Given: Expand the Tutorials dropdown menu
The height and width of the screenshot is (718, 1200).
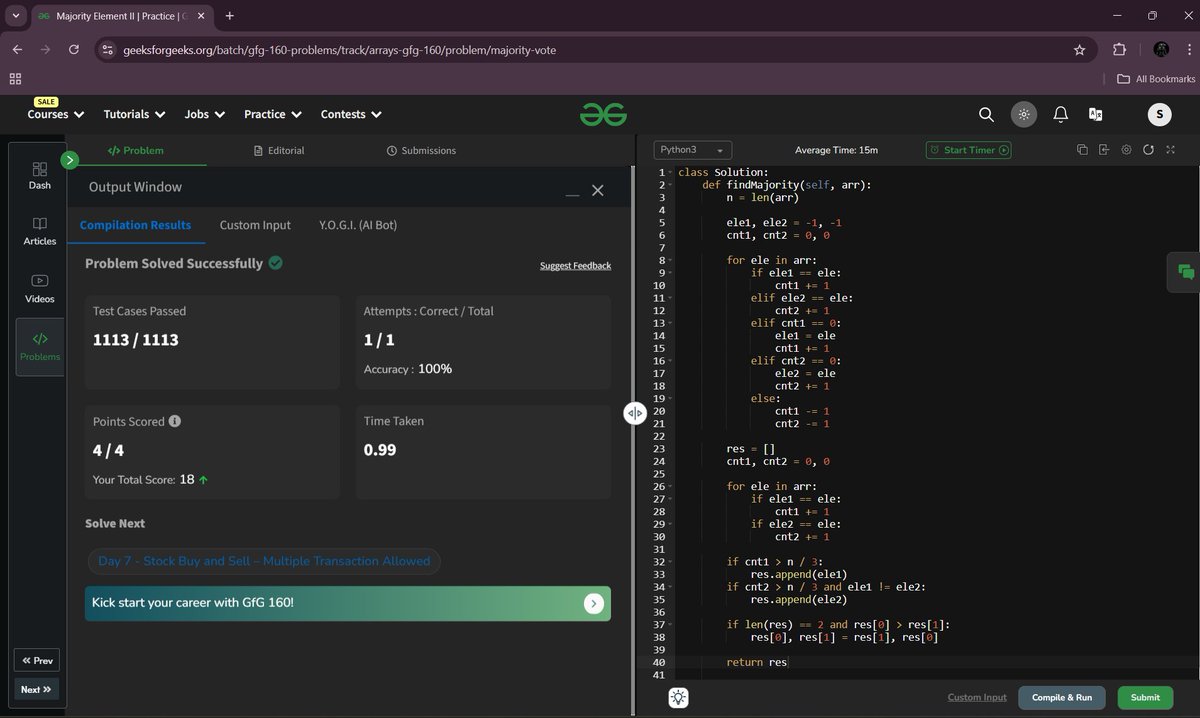Looking at the screenshot, I should [x=133, y=114].
